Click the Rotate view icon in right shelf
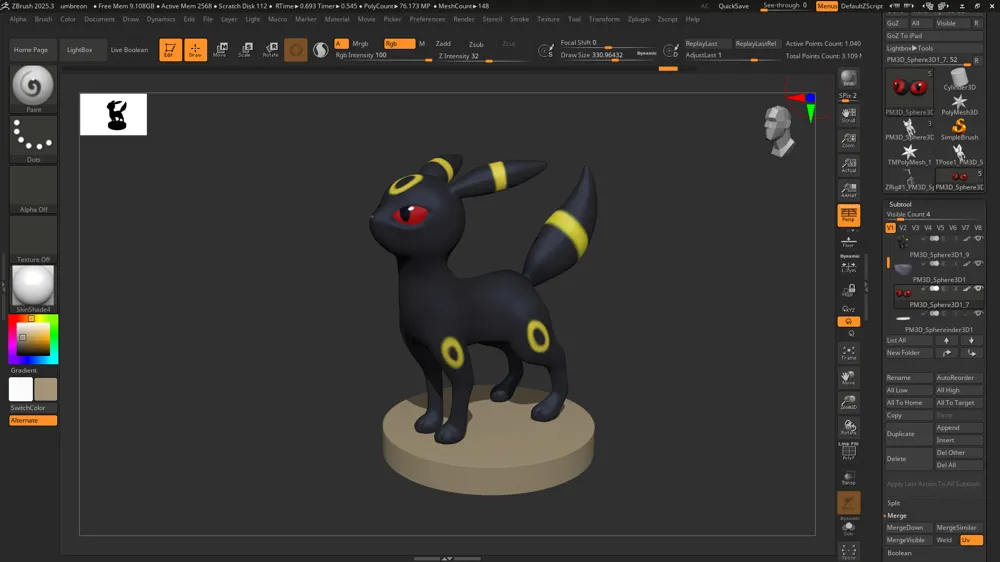Image resolution: width=1000 pixels, height=562 pixels. (x=848, y=427)
